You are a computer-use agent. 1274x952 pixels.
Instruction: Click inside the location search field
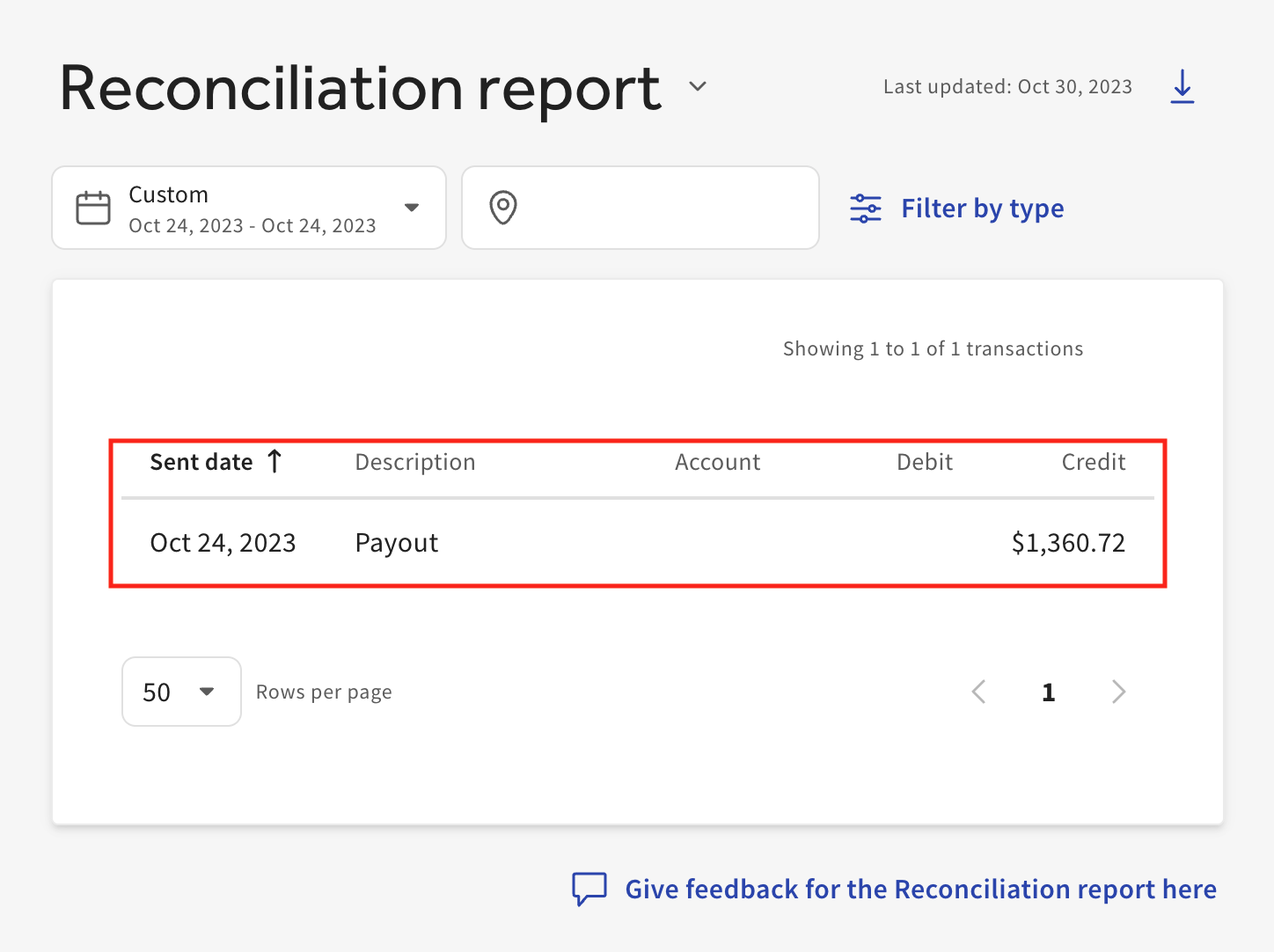(640, 208)
